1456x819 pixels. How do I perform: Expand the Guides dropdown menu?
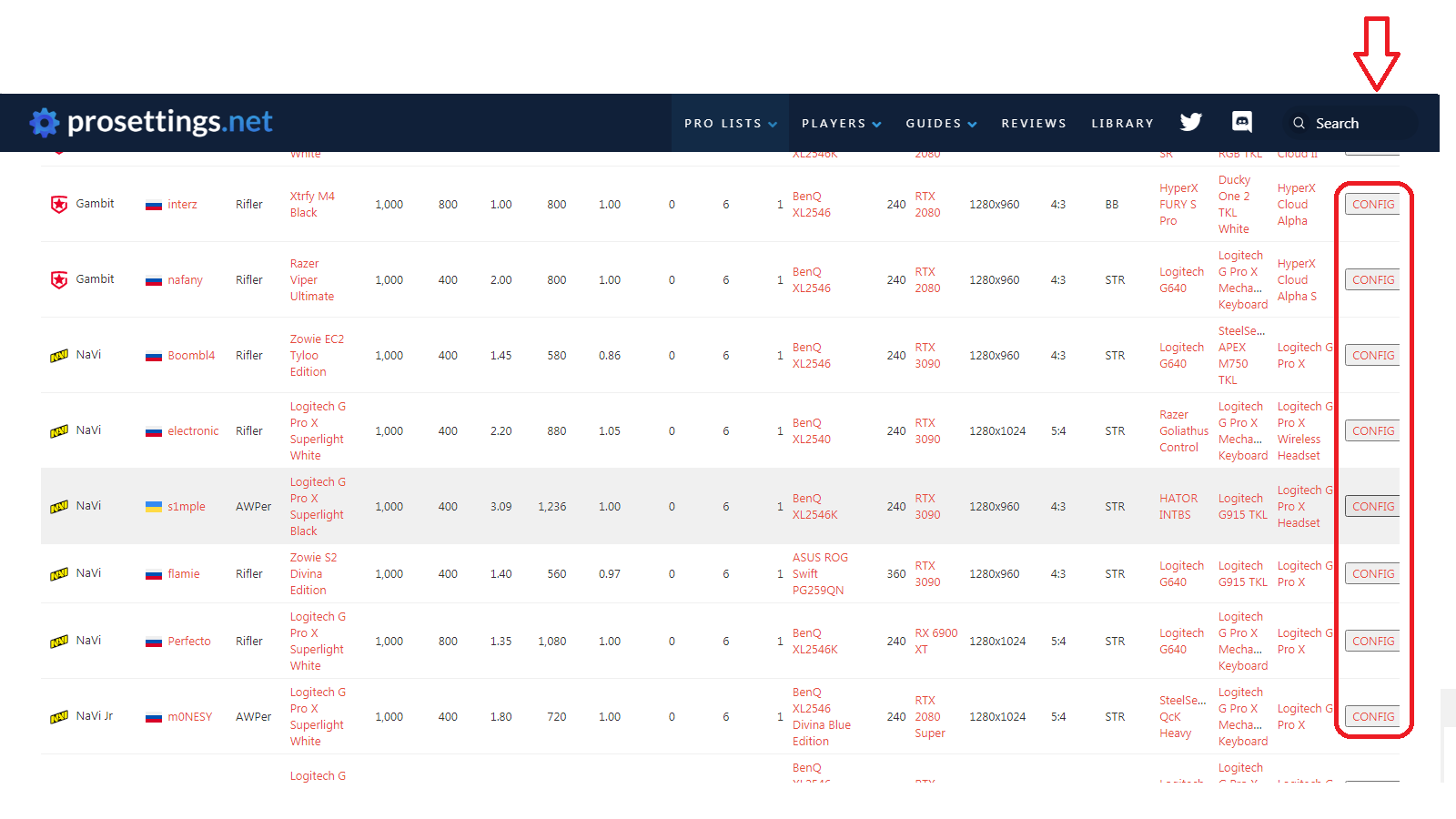(941, 123)
